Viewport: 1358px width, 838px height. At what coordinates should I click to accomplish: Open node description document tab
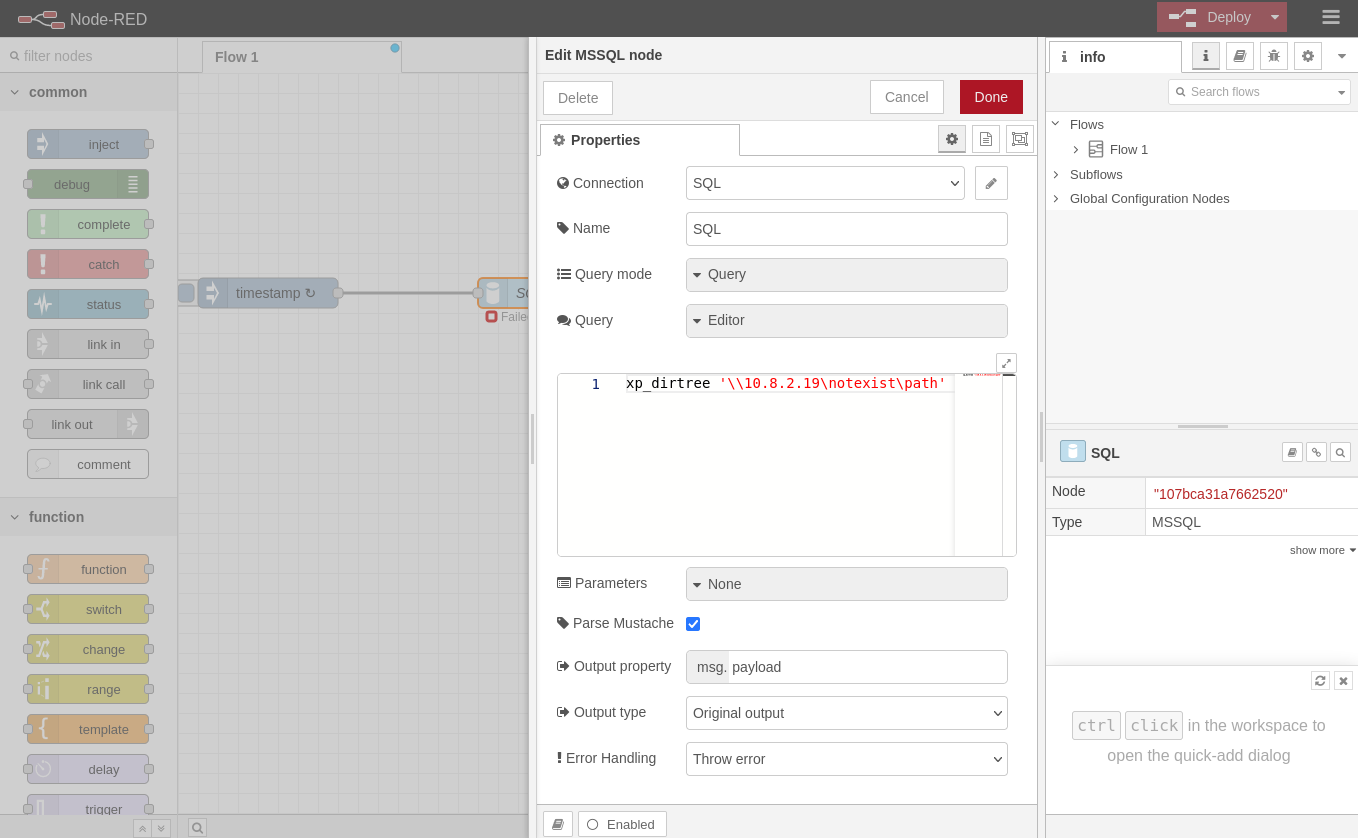(x=986, y=139)
